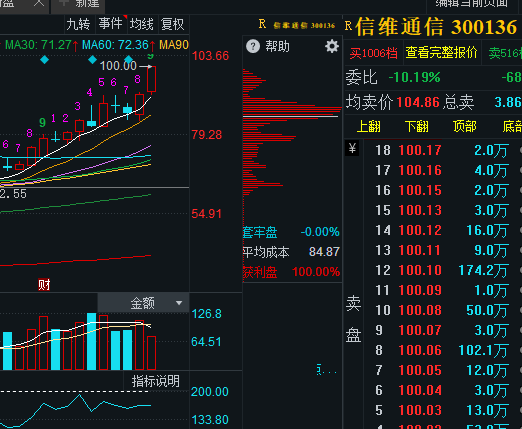
Task: Toggle the 均线 moving averages
Action: point(142,24)
